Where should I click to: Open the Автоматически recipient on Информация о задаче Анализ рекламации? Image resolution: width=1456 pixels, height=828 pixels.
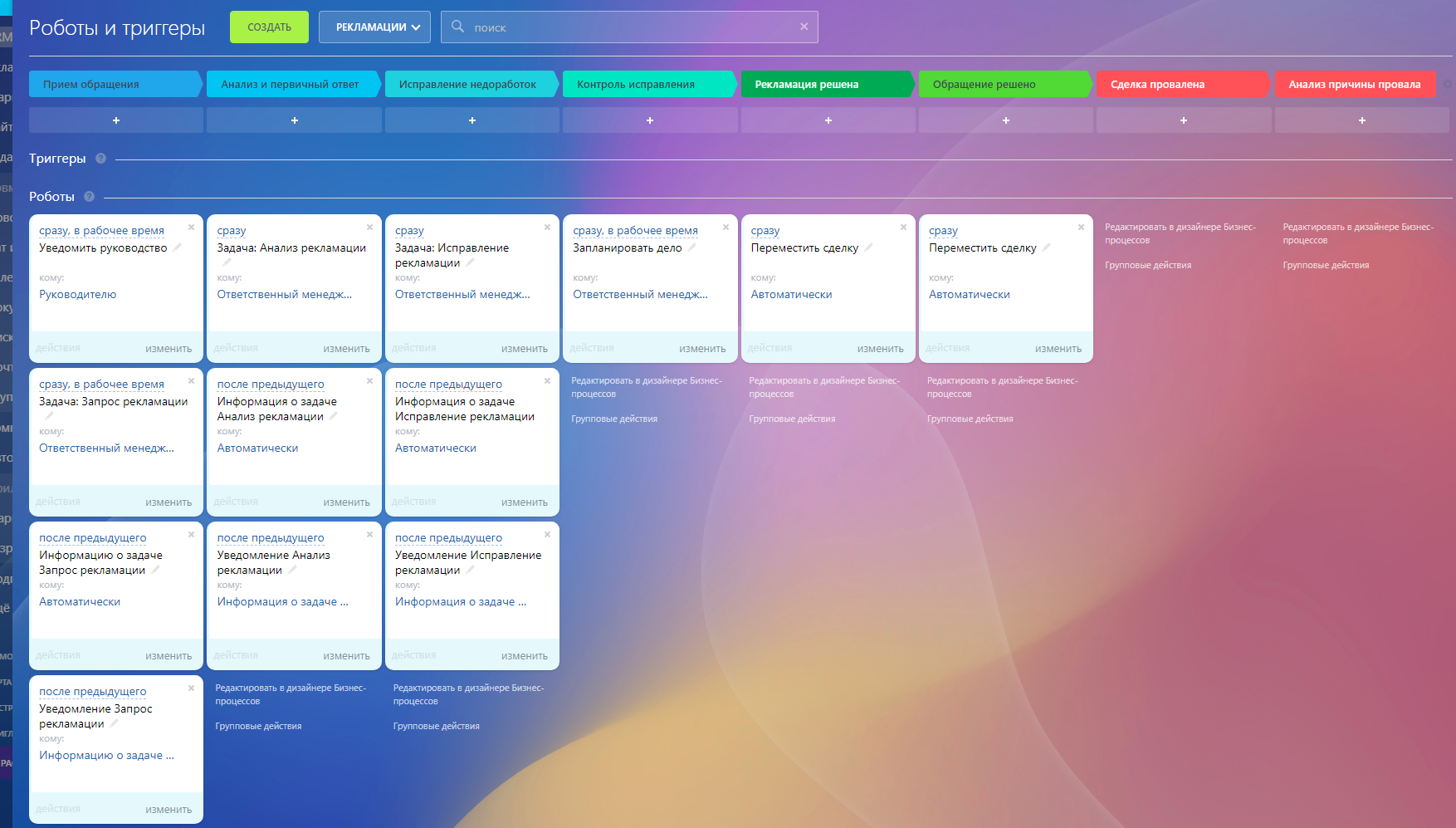[x=257, y=448]
